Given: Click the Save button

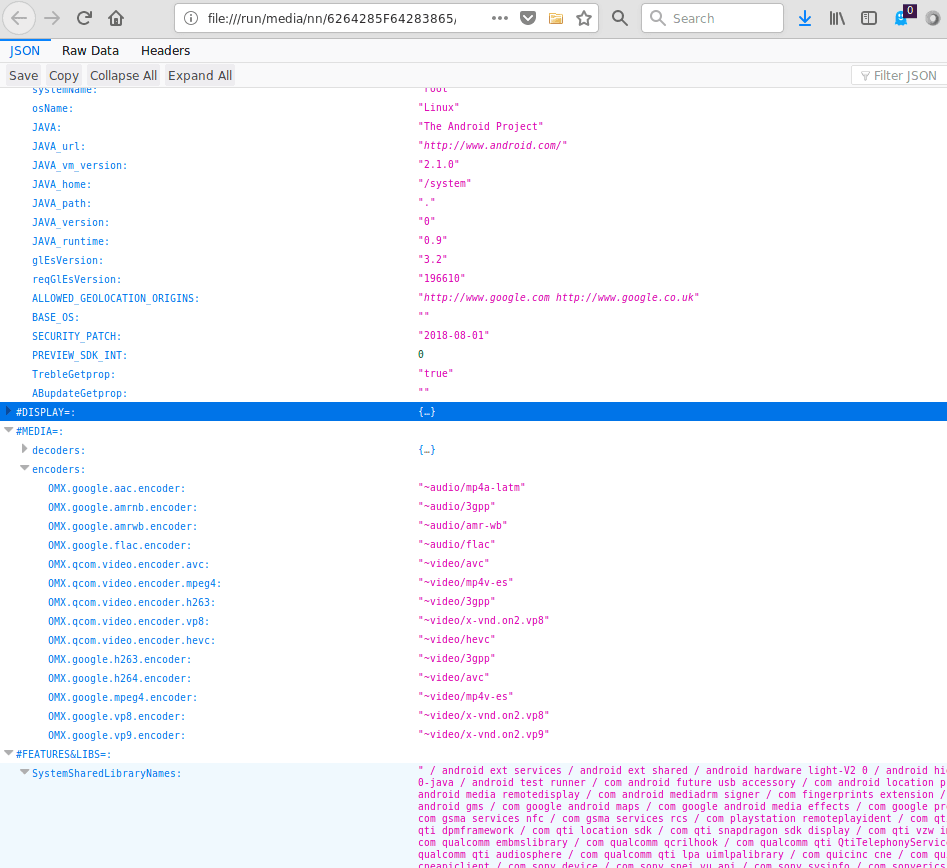Looking at the screenshot, I should tap(24, 76).
